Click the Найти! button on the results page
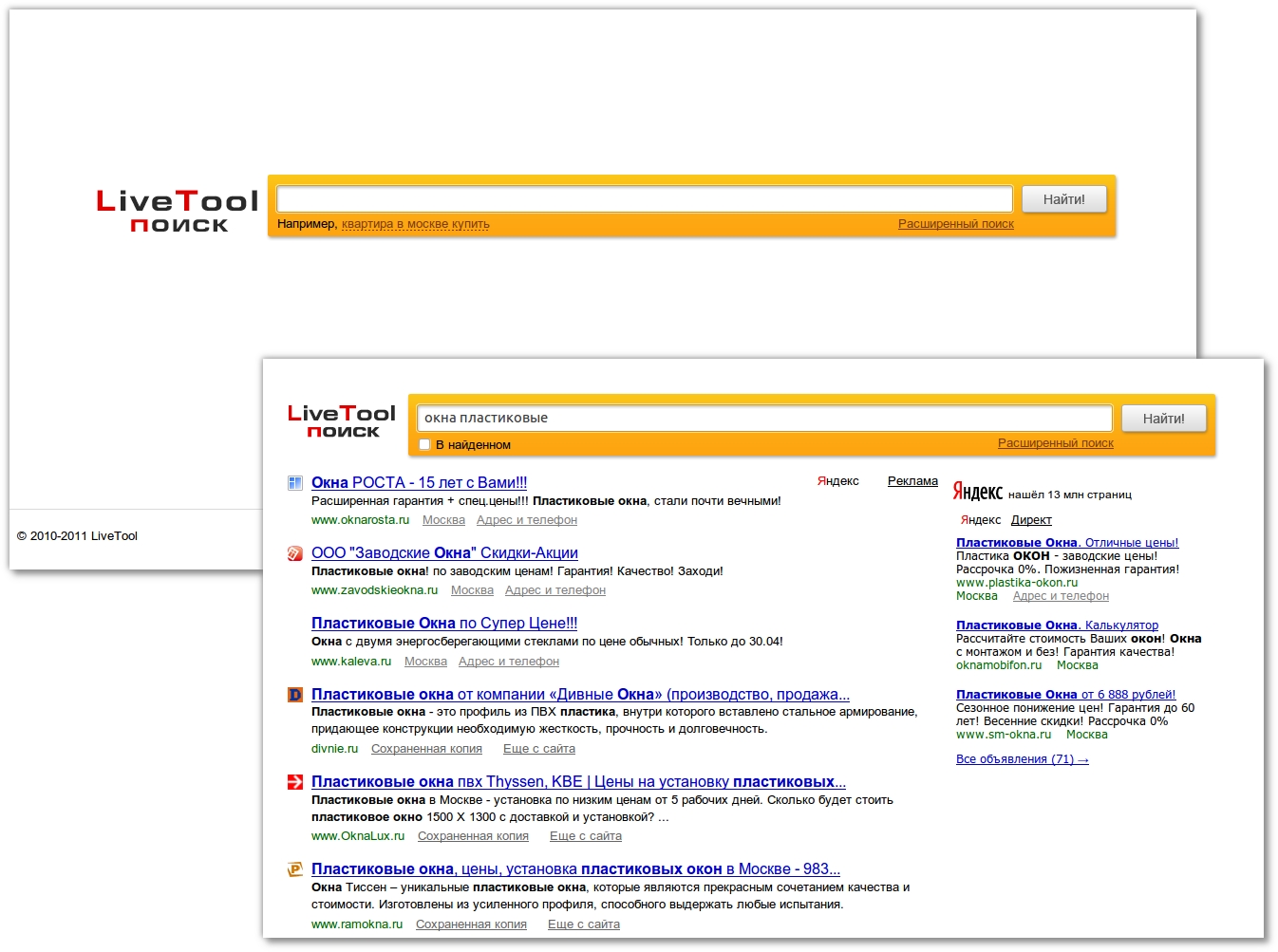 [x=1164, y=419]
